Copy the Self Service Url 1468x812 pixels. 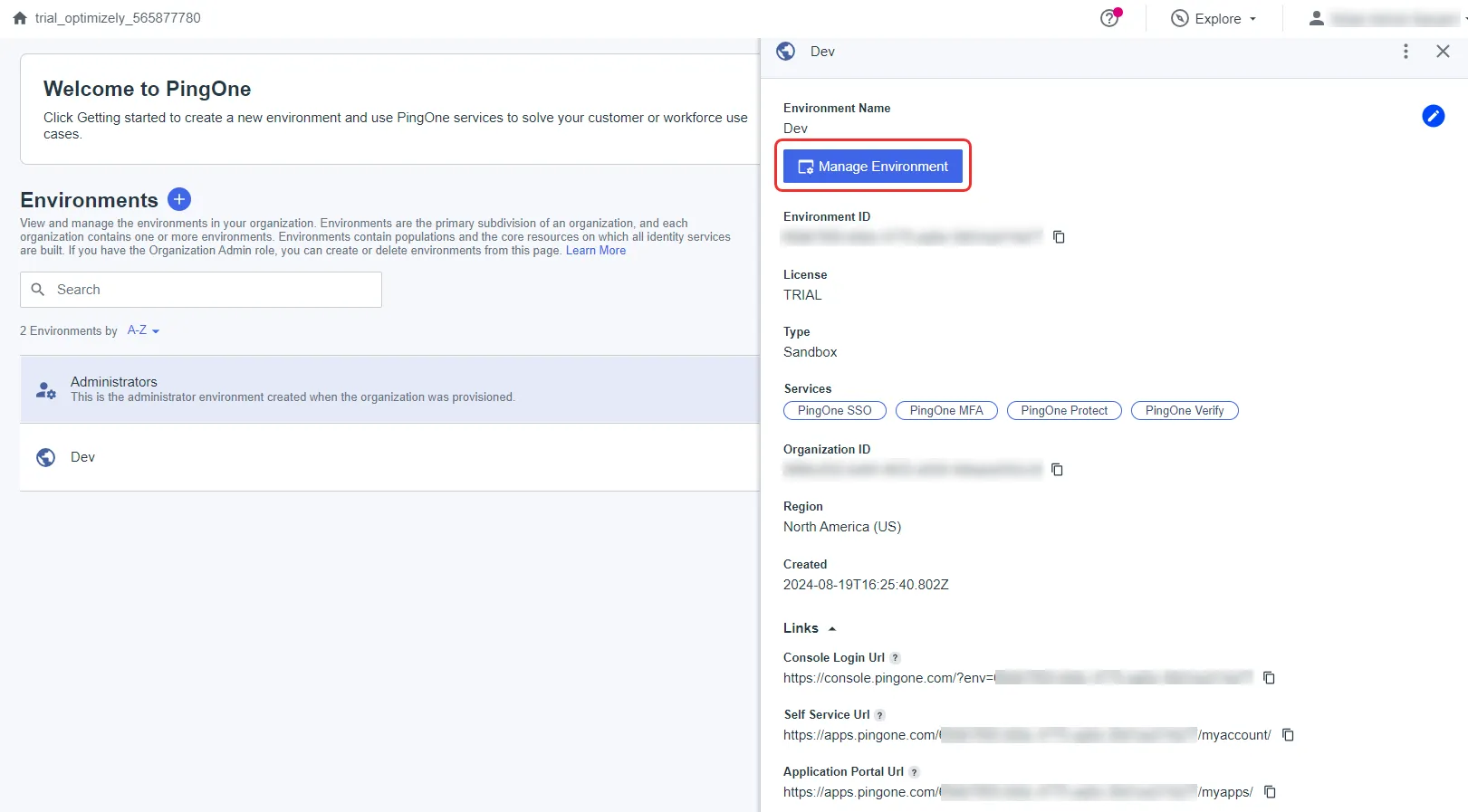1288,735
